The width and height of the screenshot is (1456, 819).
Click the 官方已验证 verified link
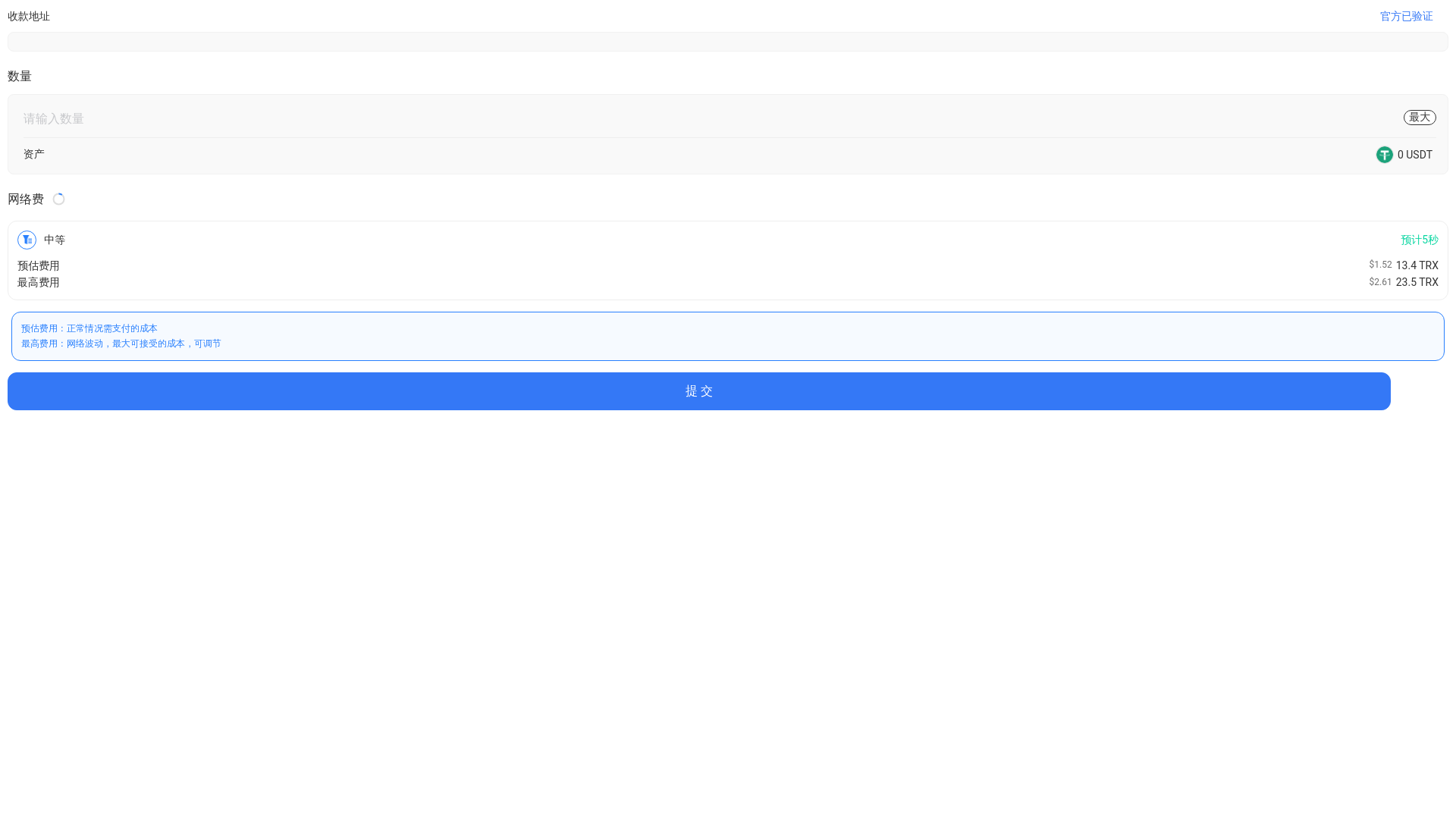pos(1406,17)
